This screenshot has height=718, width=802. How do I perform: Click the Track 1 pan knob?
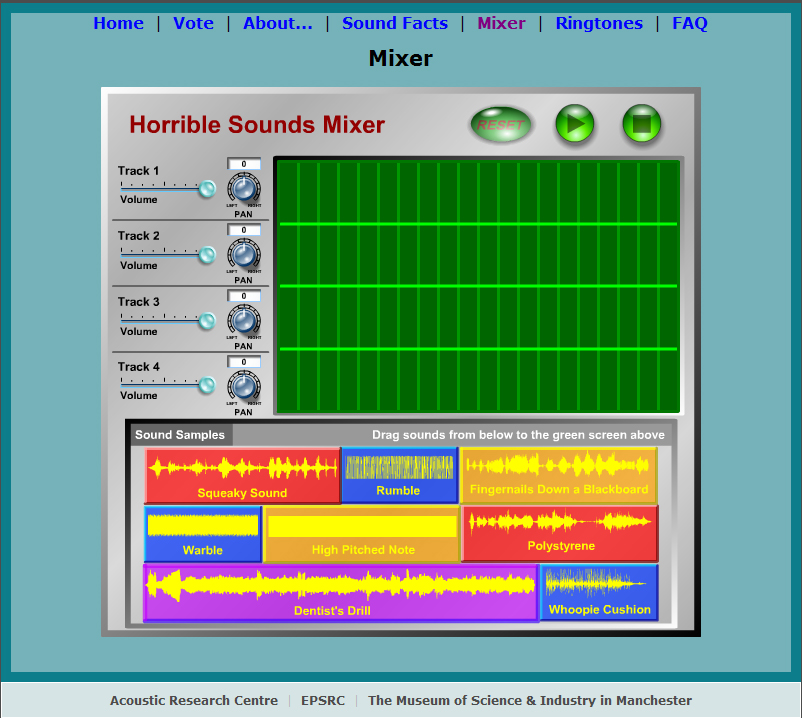(x=243, y=188)
